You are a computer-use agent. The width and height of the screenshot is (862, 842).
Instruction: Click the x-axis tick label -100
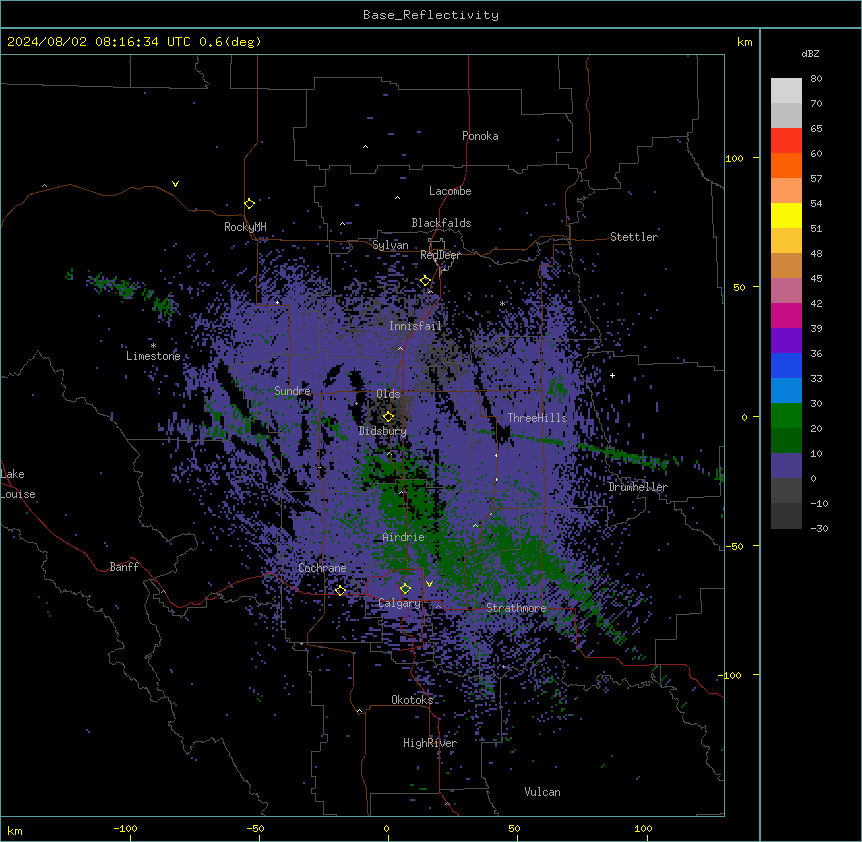tap(125, 828)
